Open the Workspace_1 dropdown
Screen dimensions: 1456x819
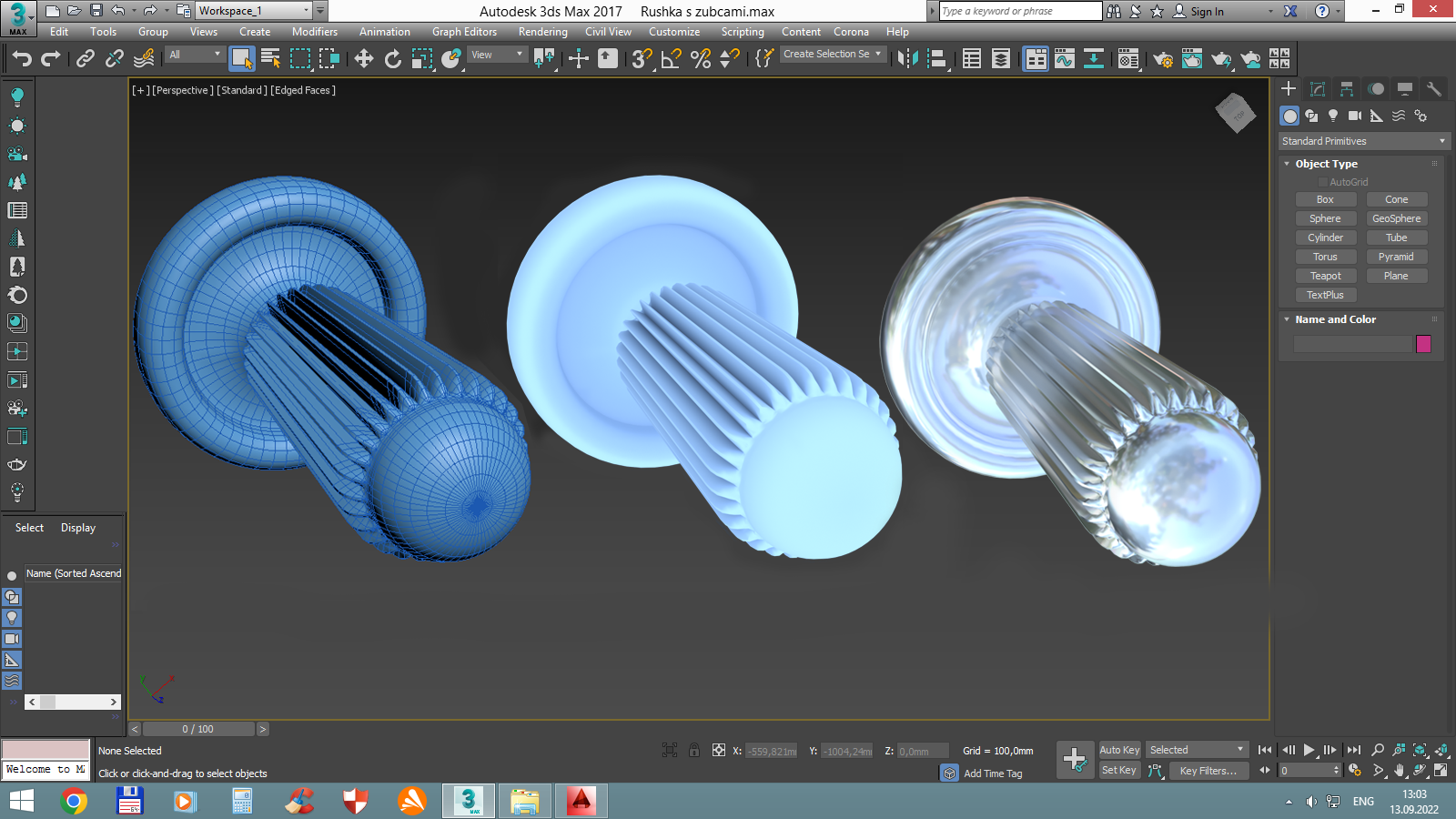coord(254,11)
